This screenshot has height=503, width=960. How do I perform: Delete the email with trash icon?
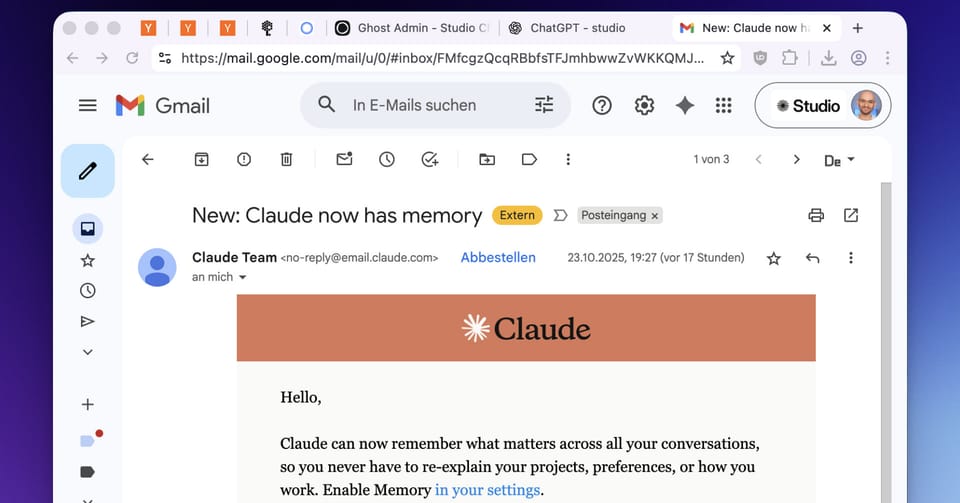[286, 159]
